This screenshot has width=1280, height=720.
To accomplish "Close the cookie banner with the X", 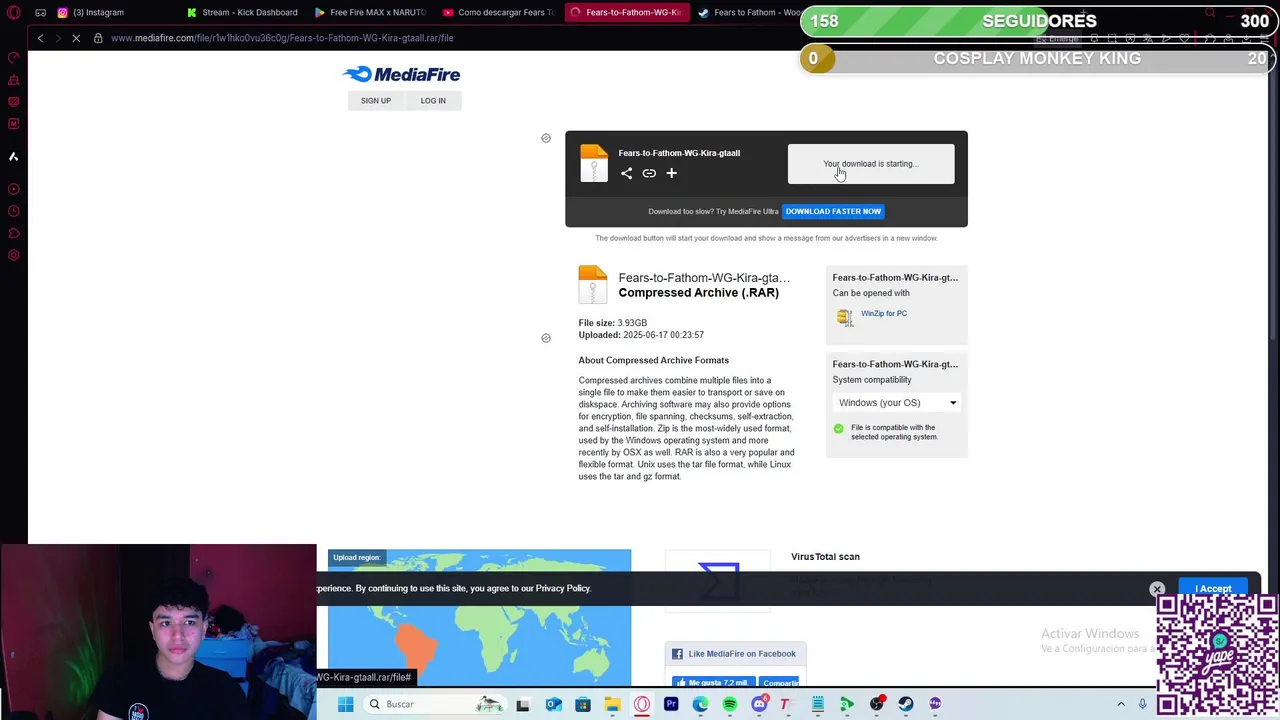I will coord(1157,589).
